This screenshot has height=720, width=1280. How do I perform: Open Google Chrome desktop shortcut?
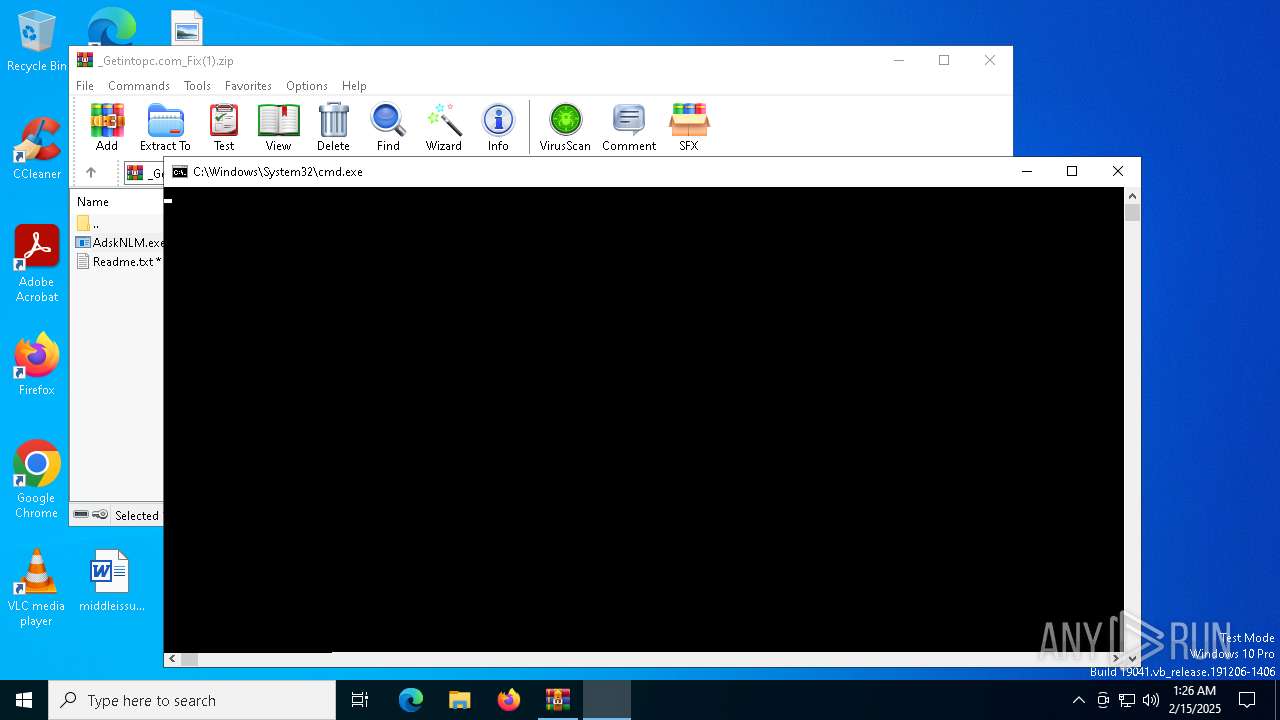click(37, 480)
